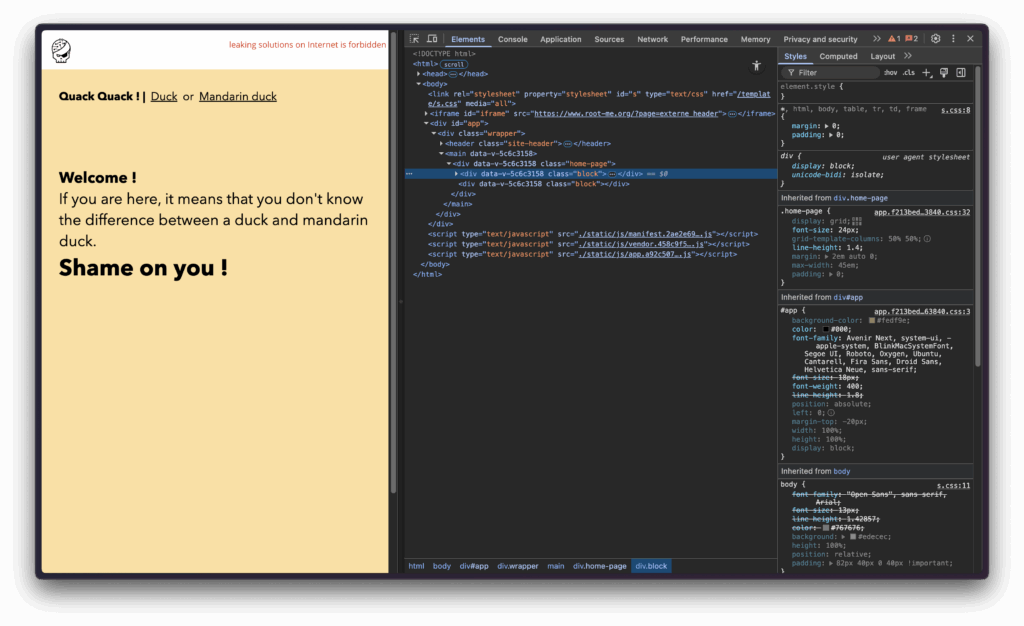Click the new style rule plus icon
The height and width of the screenshot is (626, 1024).
[x=927, y=73]
